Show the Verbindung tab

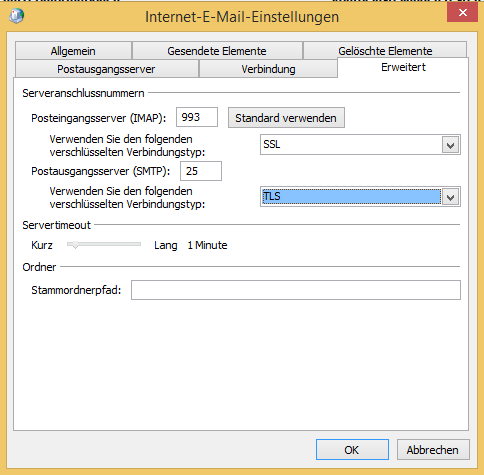pos(268,69)
